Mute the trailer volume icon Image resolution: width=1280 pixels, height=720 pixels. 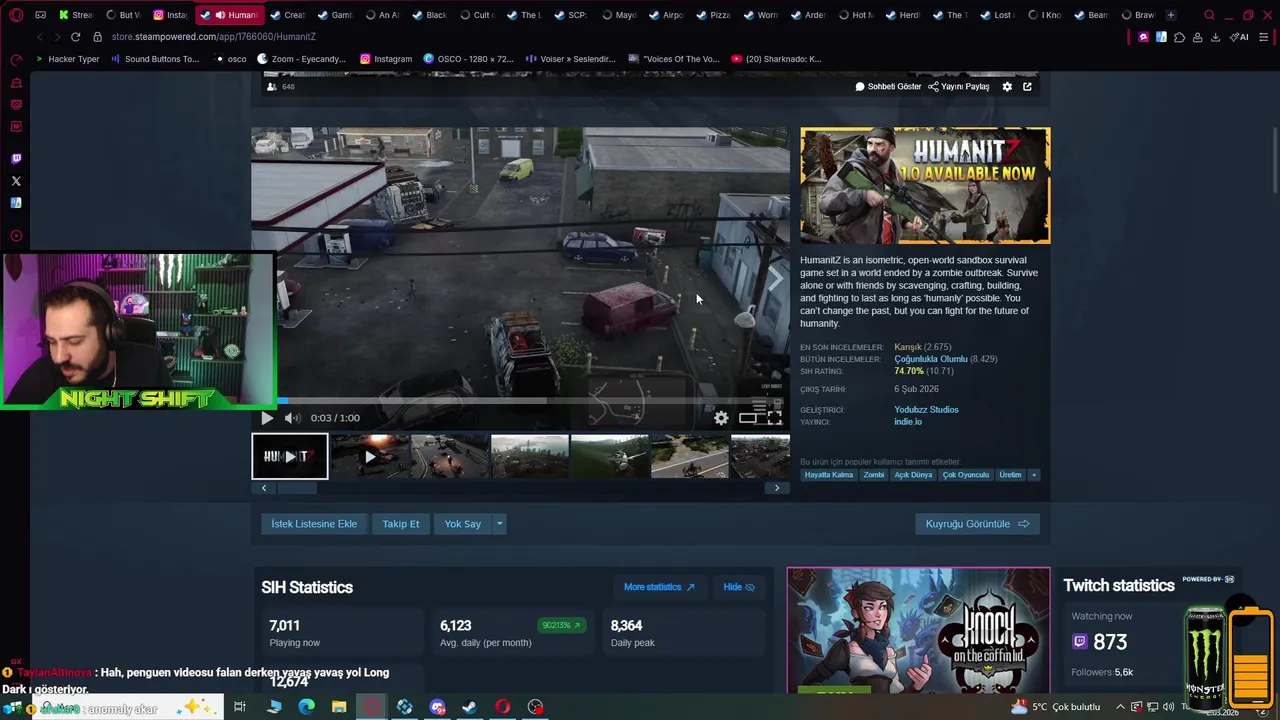pos(291,418)
